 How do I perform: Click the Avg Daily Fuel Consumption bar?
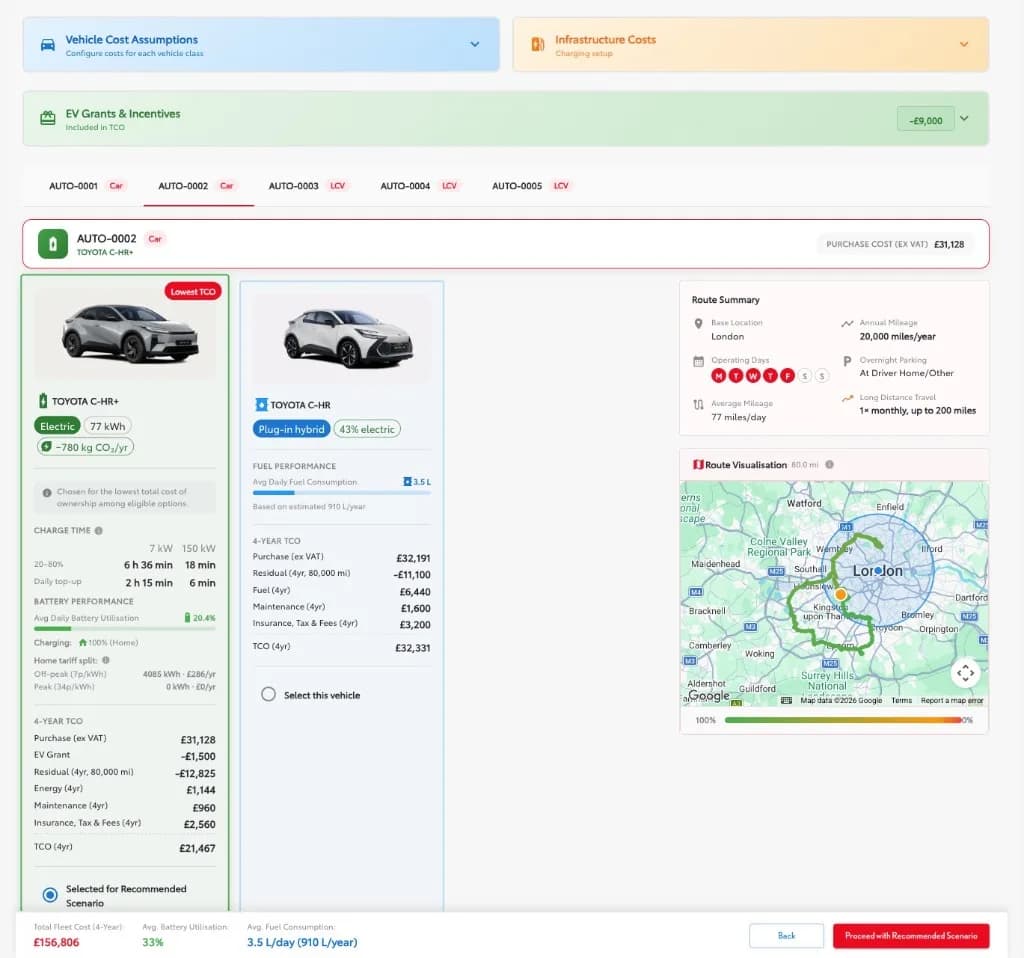click(342, 493)
